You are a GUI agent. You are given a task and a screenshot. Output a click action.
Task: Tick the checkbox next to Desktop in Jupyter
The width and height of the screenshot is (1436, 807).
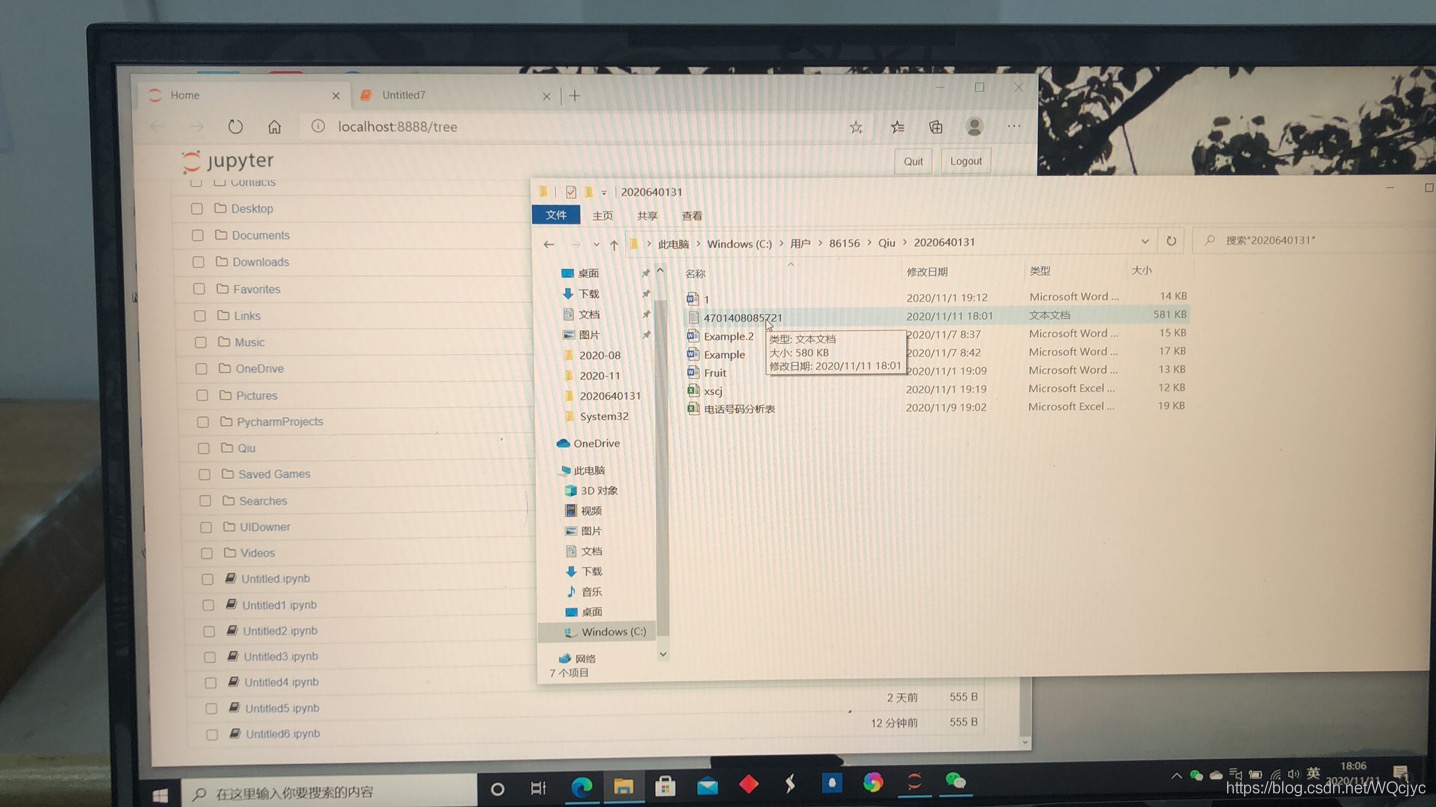[197, 209]
